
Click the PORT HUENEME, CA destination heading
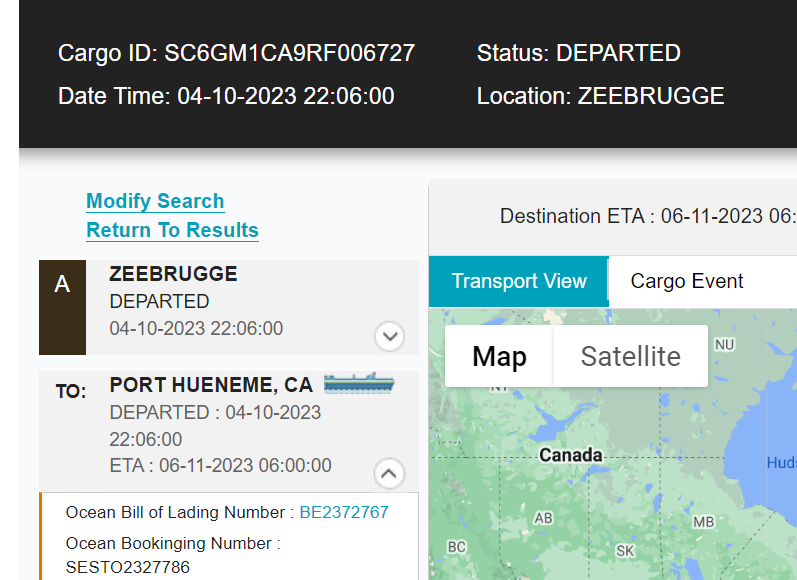[x=211, y=385]
